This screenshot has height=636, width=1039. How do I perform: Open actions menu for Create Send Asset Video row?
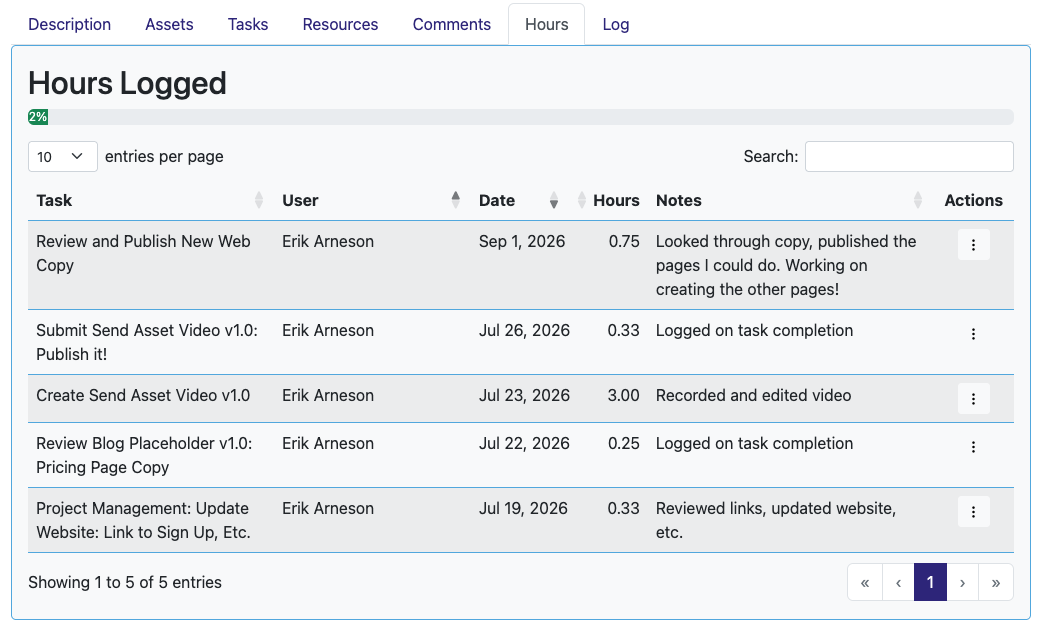click(973, 398)
